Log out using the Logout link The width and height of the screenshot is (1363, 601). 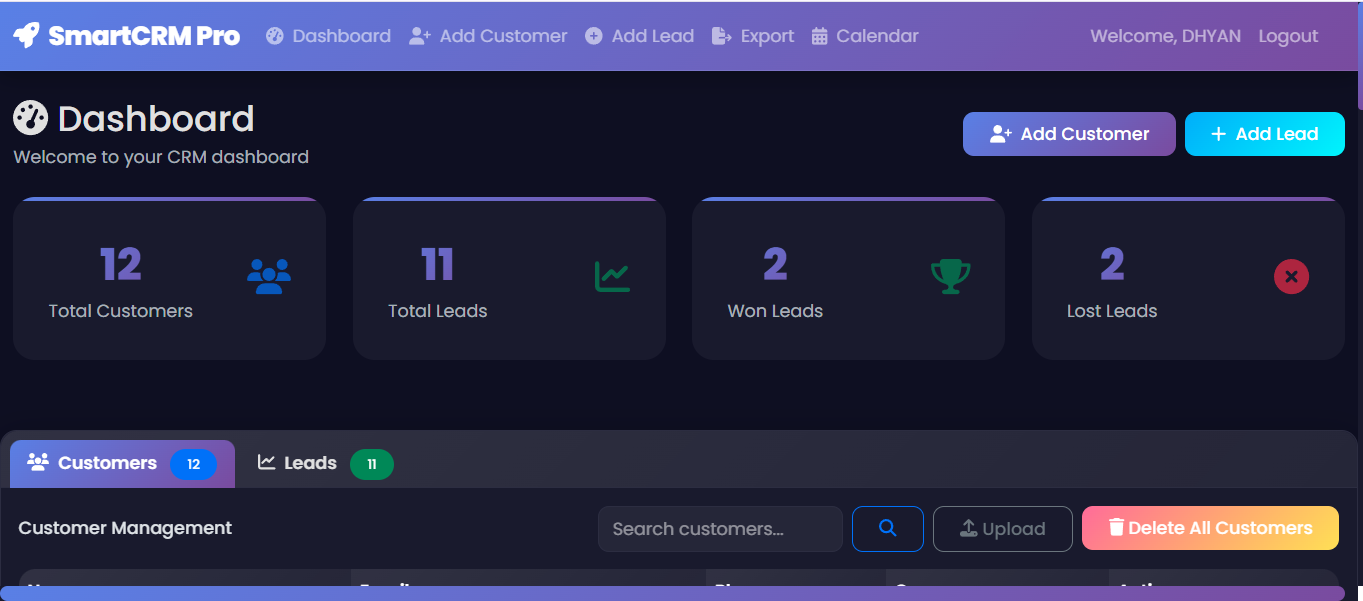(1287, 35)
